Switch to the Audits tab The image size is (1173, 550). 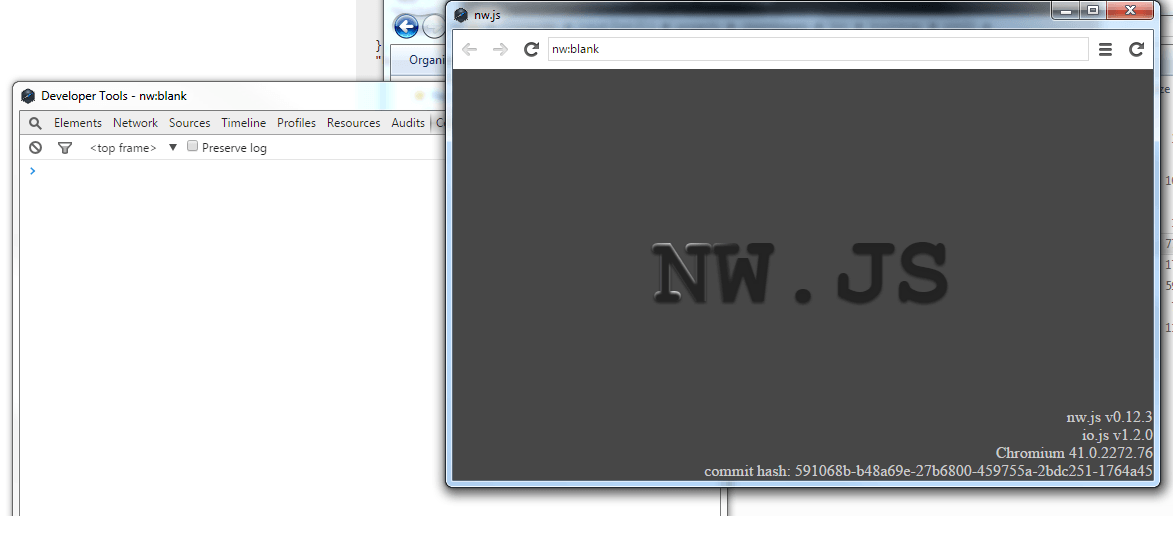tap(408, 123)
